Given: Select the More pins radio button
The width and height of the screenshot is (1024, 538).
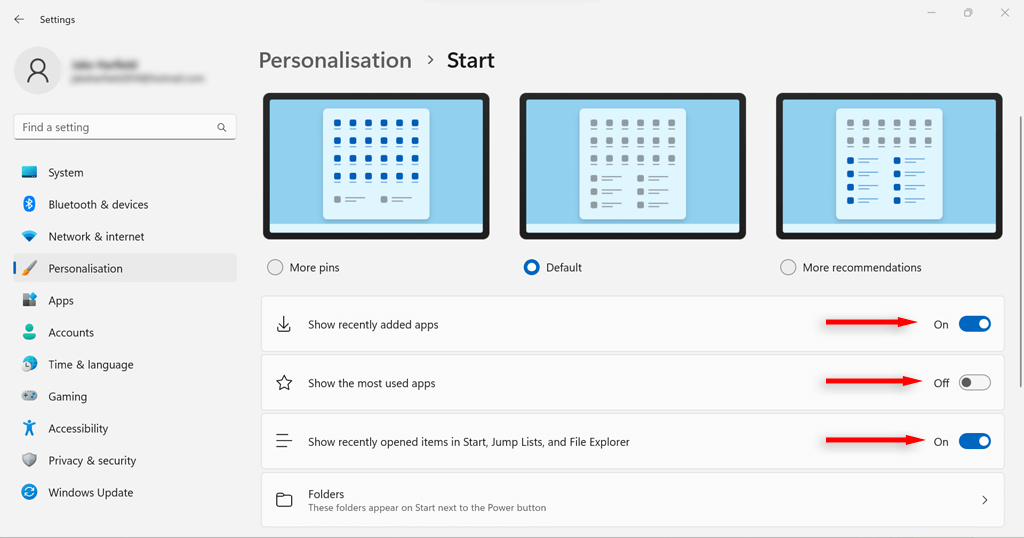Looking at the screenshot, I should 275,267.
